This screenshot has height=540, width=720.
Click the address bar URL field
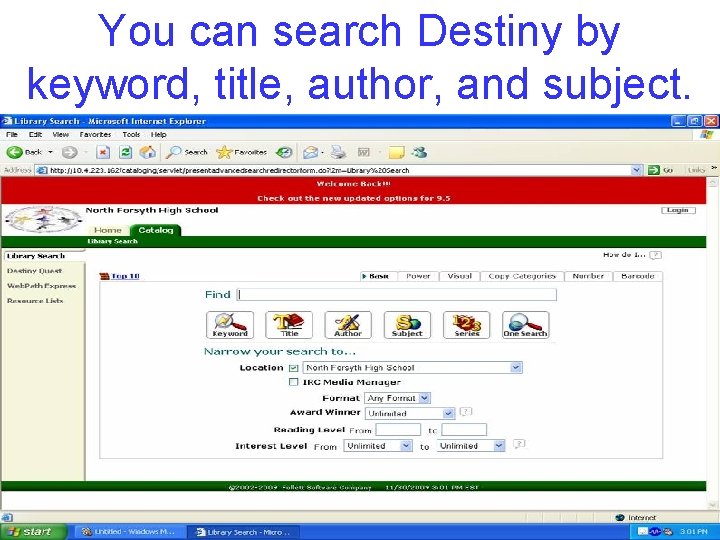tap(339, 170)
